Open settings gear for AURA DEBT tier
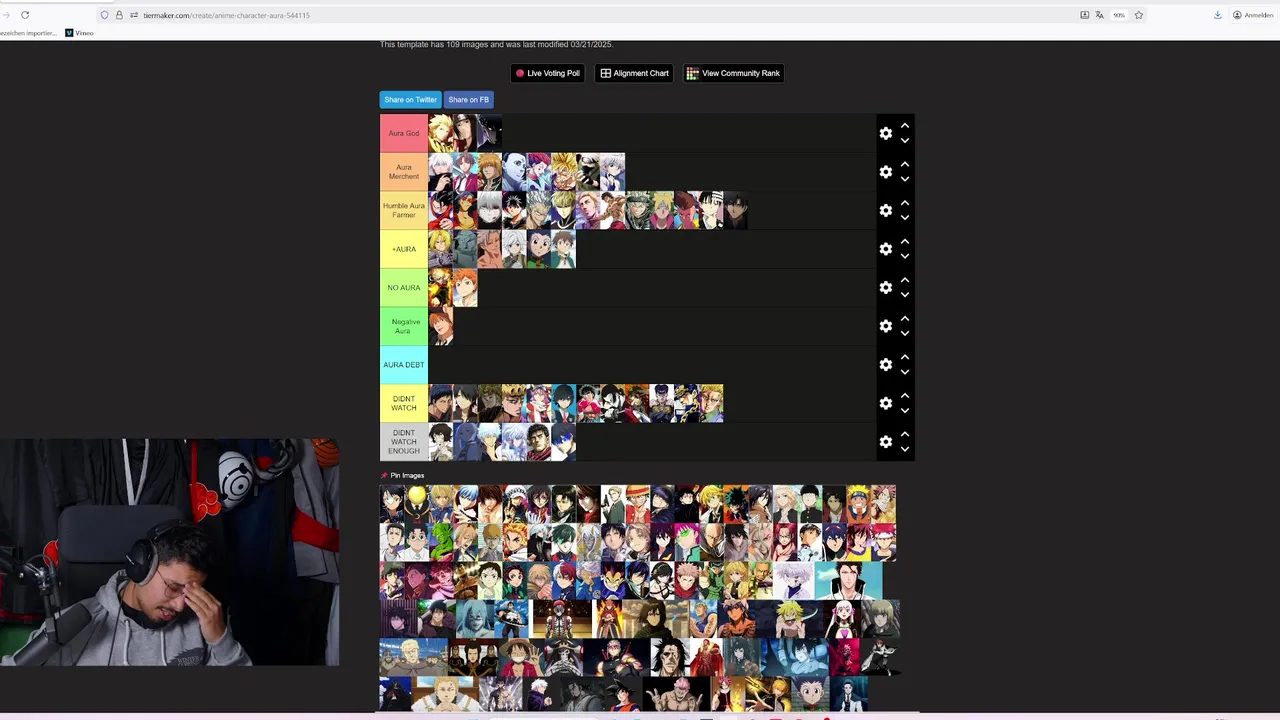 coord(885,364)
